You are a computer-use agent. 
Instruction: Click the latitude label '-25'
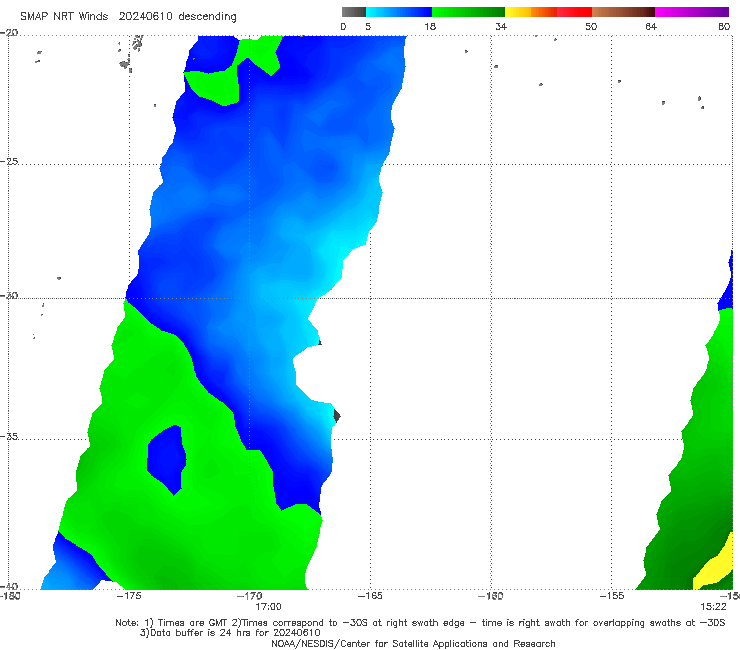coord(9,161)
